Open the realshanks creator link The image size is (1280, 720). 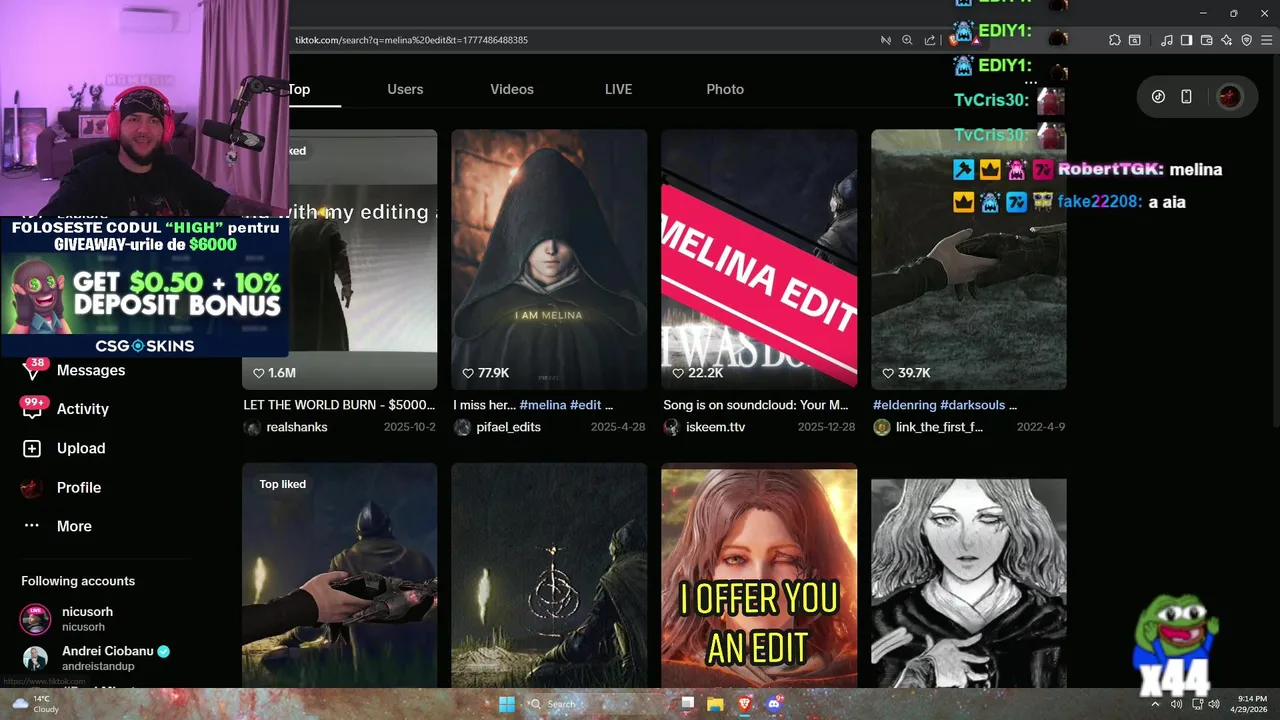pos(297,427)
